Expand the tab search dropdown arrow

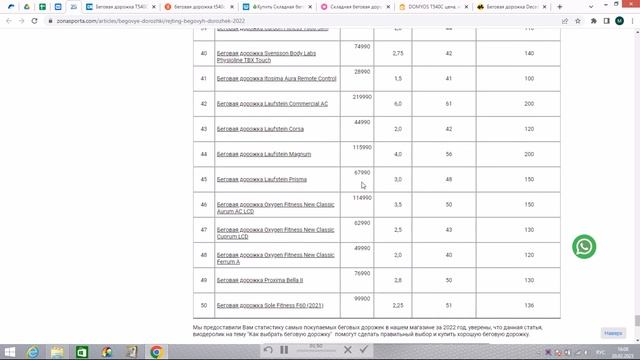pos(591,7)
